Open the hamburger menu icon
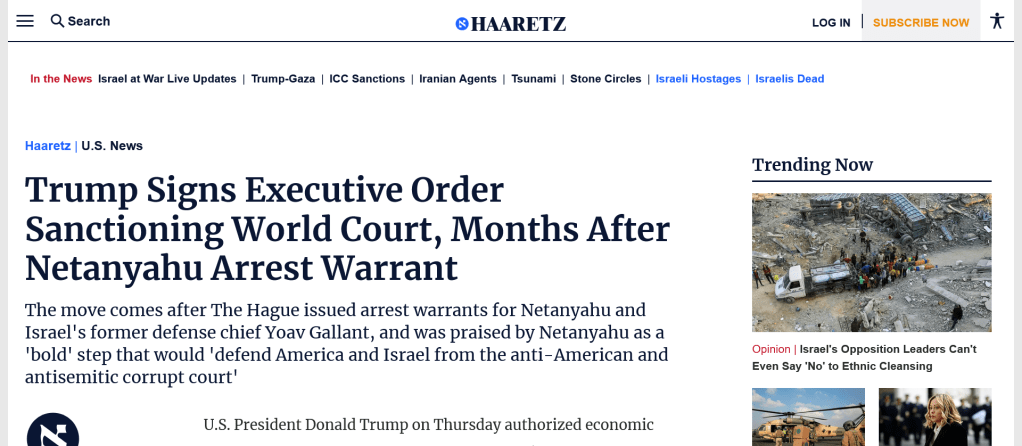The width and height of the screenshot is (1022, 446). point(25,21)
